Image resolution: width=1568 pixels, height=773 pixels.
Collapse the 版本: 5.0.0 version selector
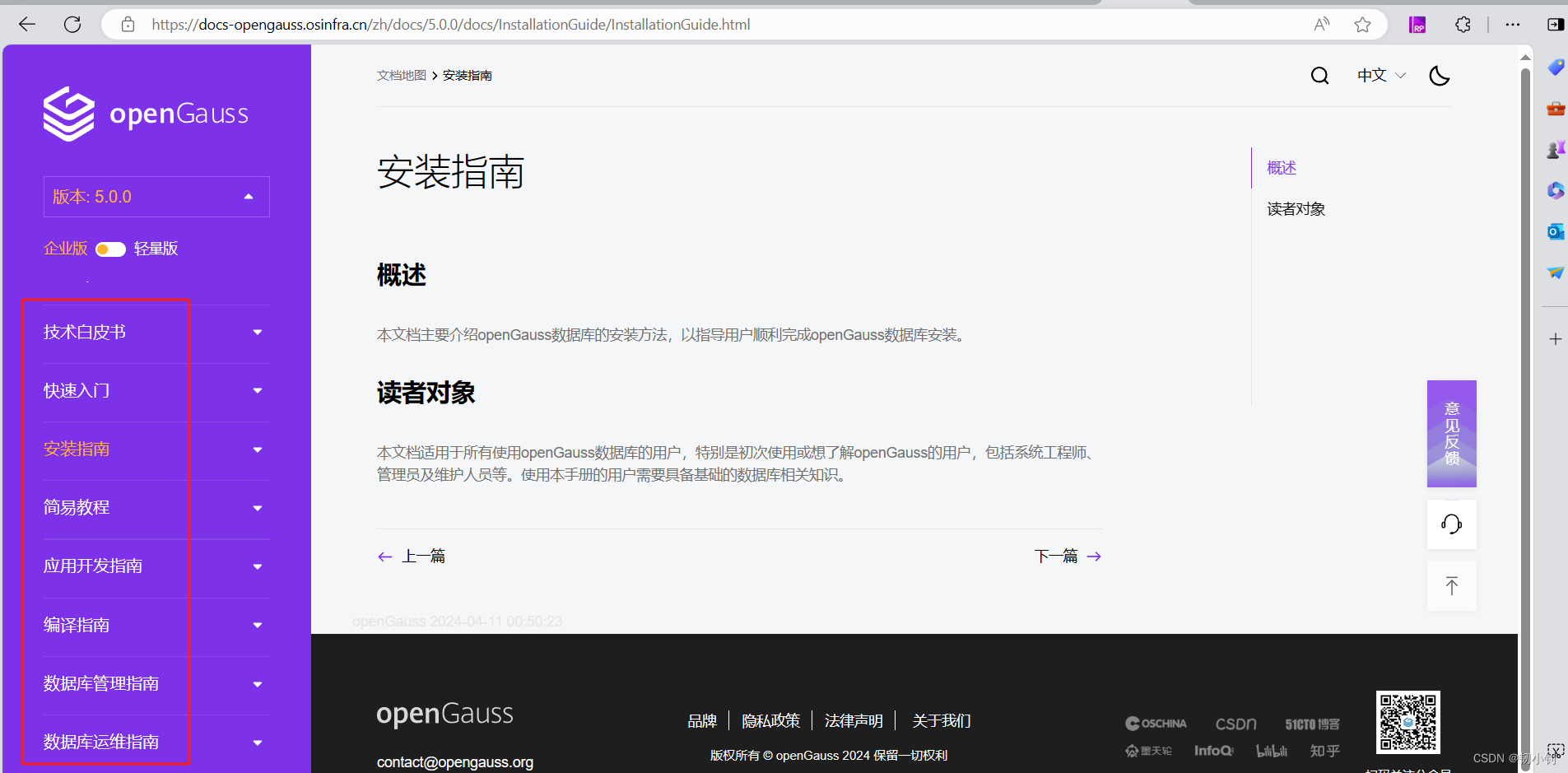click(x=248, y=196)
